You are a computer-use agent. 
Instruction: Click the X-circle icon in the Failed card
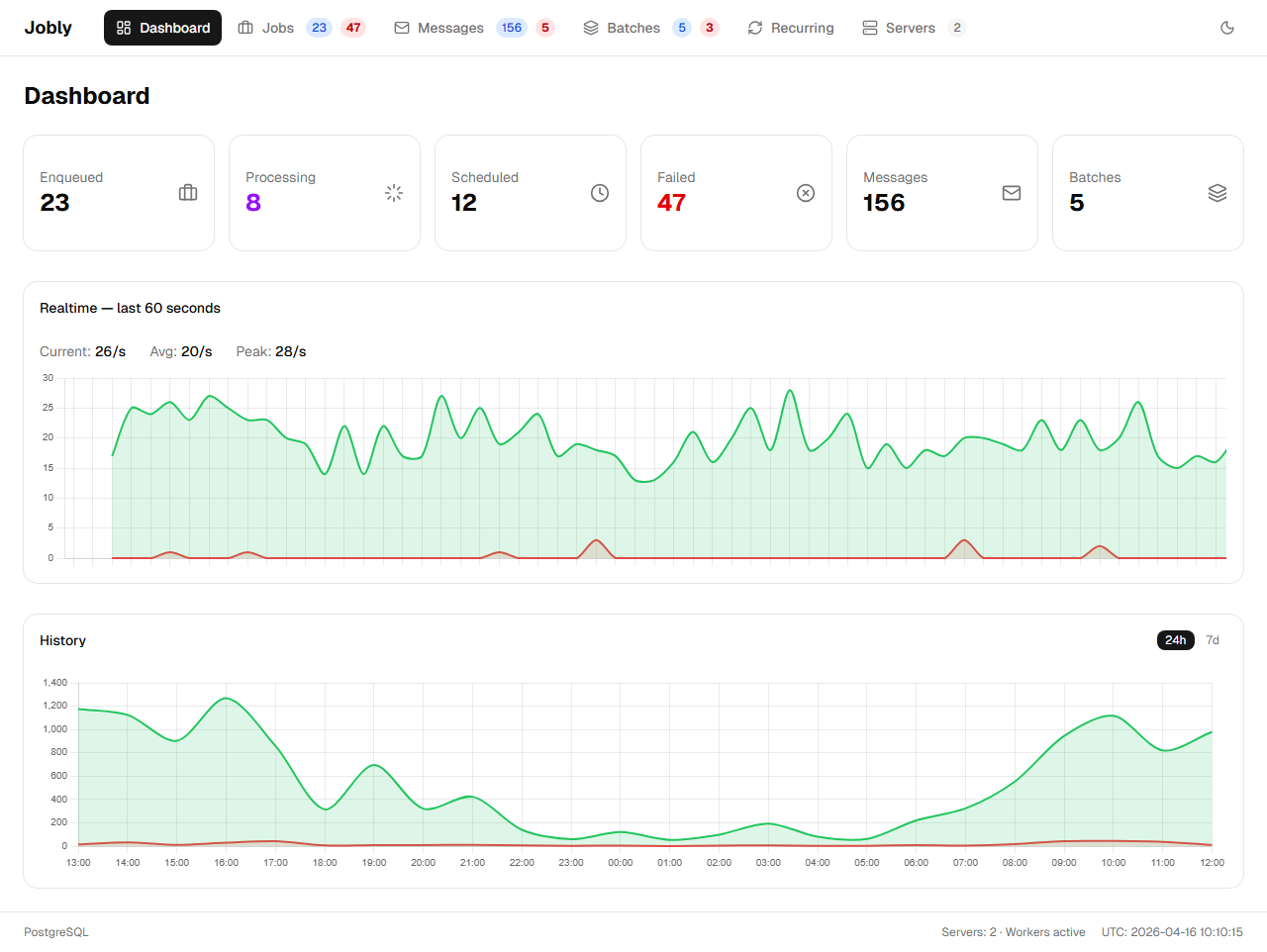tap(806, 193)
